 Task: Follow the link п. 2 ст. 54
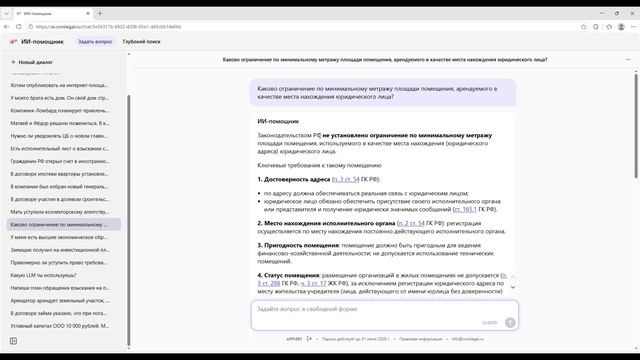[x=411, y=223]
